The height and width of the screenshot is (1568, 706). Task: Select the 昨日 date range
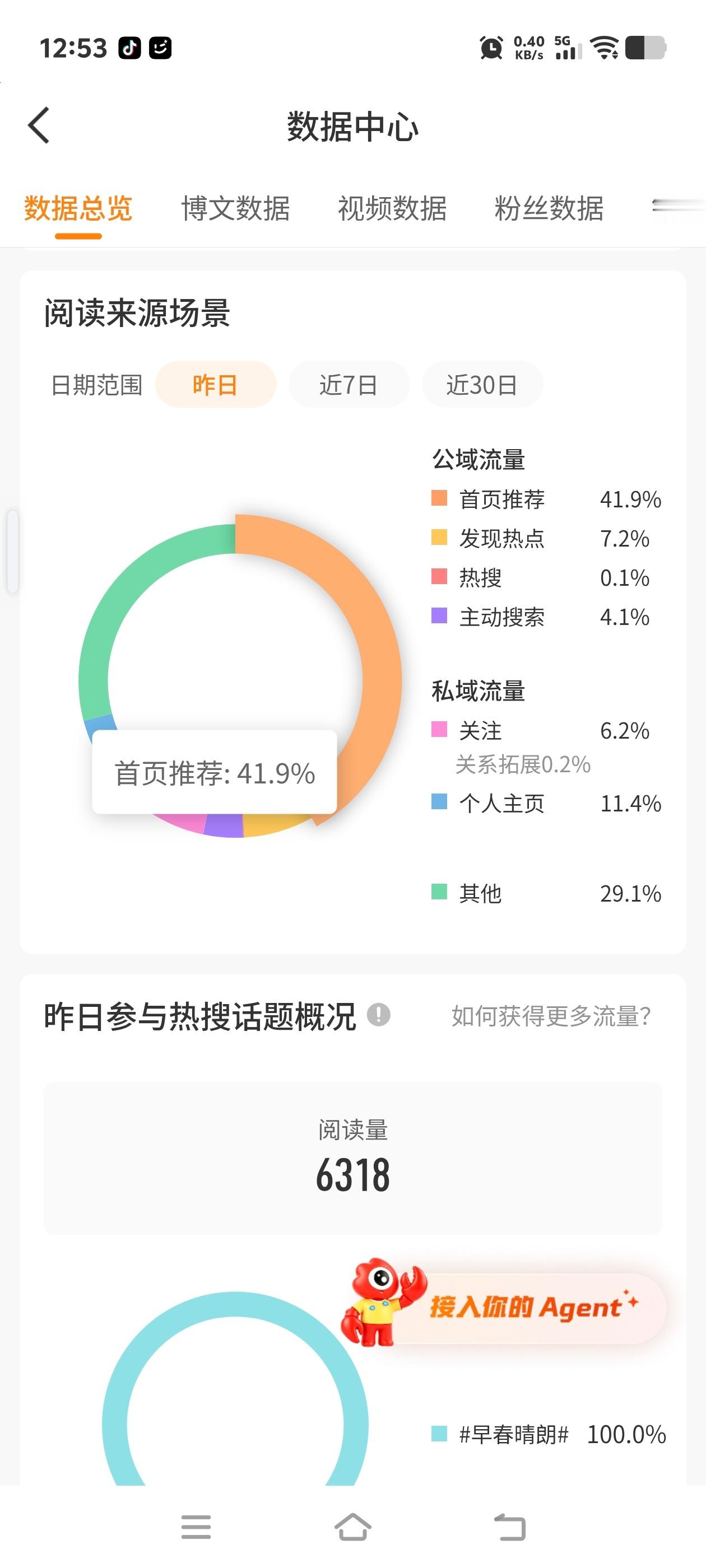point(216,385)
